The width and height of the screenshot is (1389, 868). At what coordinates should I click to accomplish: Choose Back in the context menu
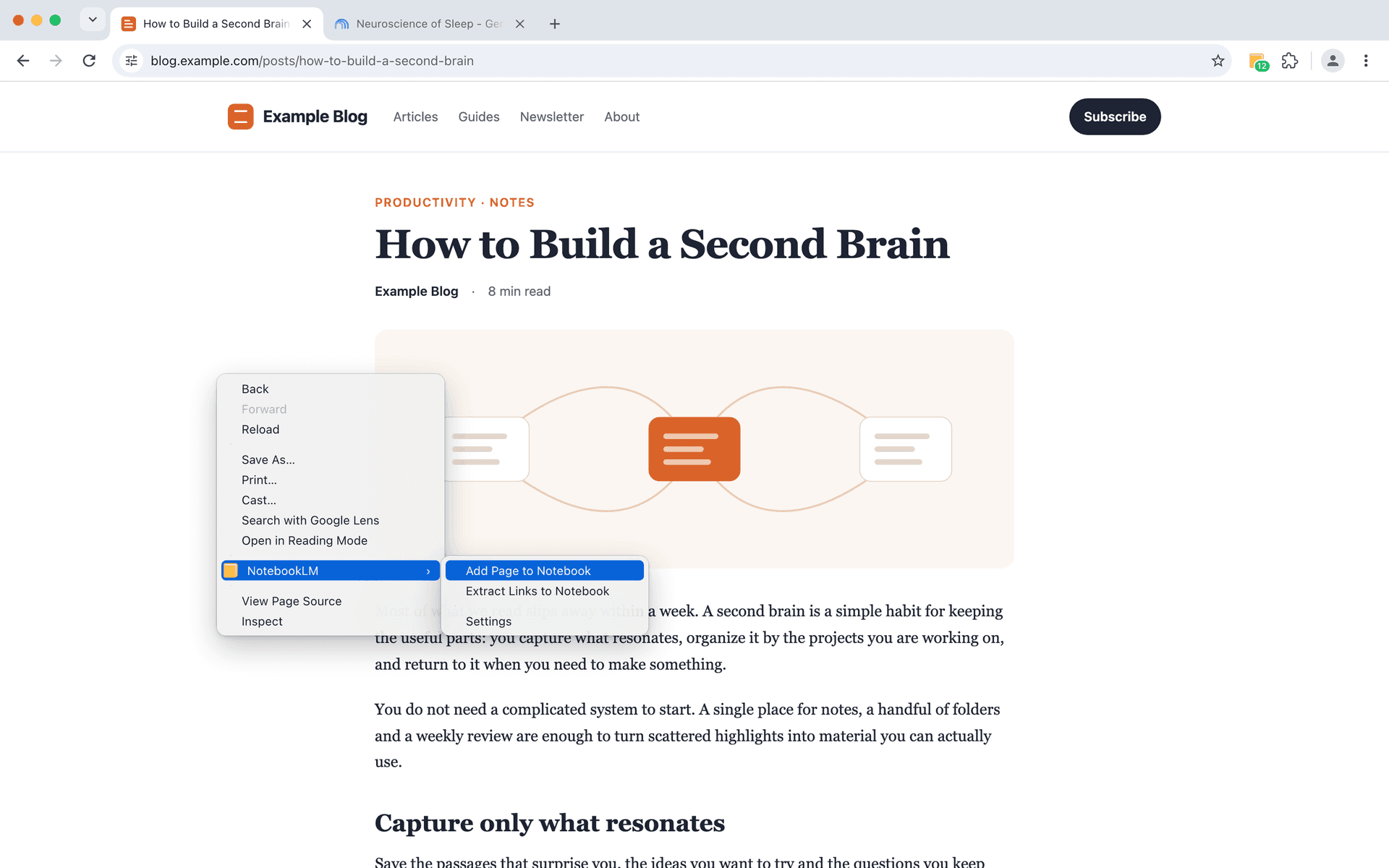coord(331,389)
